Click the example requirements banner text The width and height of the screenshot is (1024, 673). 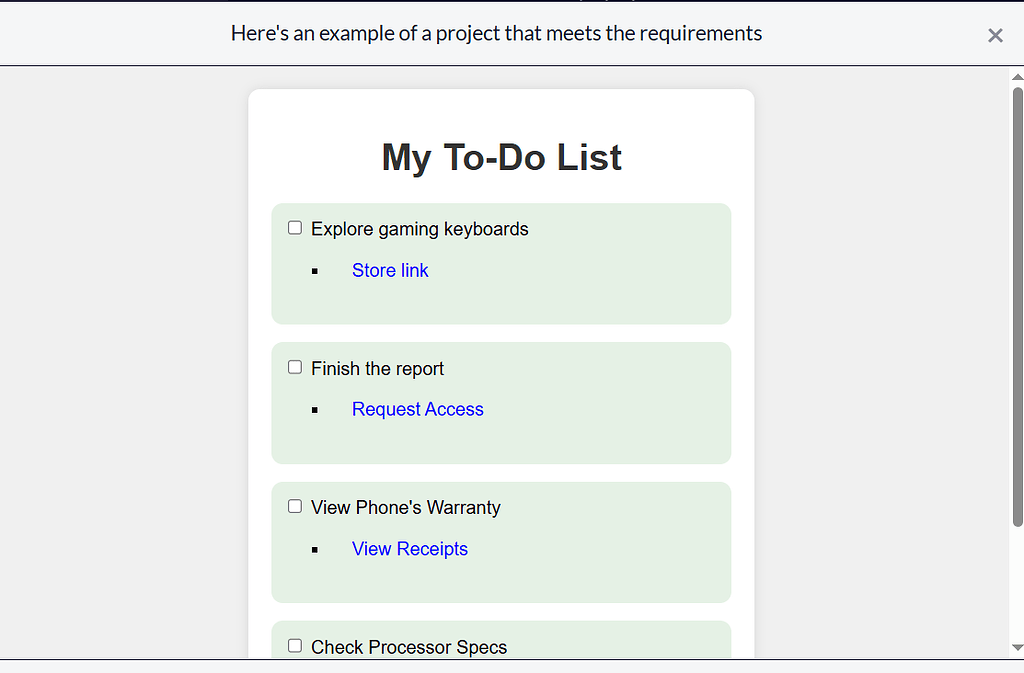pyautogui.click(x=497, y=33)
